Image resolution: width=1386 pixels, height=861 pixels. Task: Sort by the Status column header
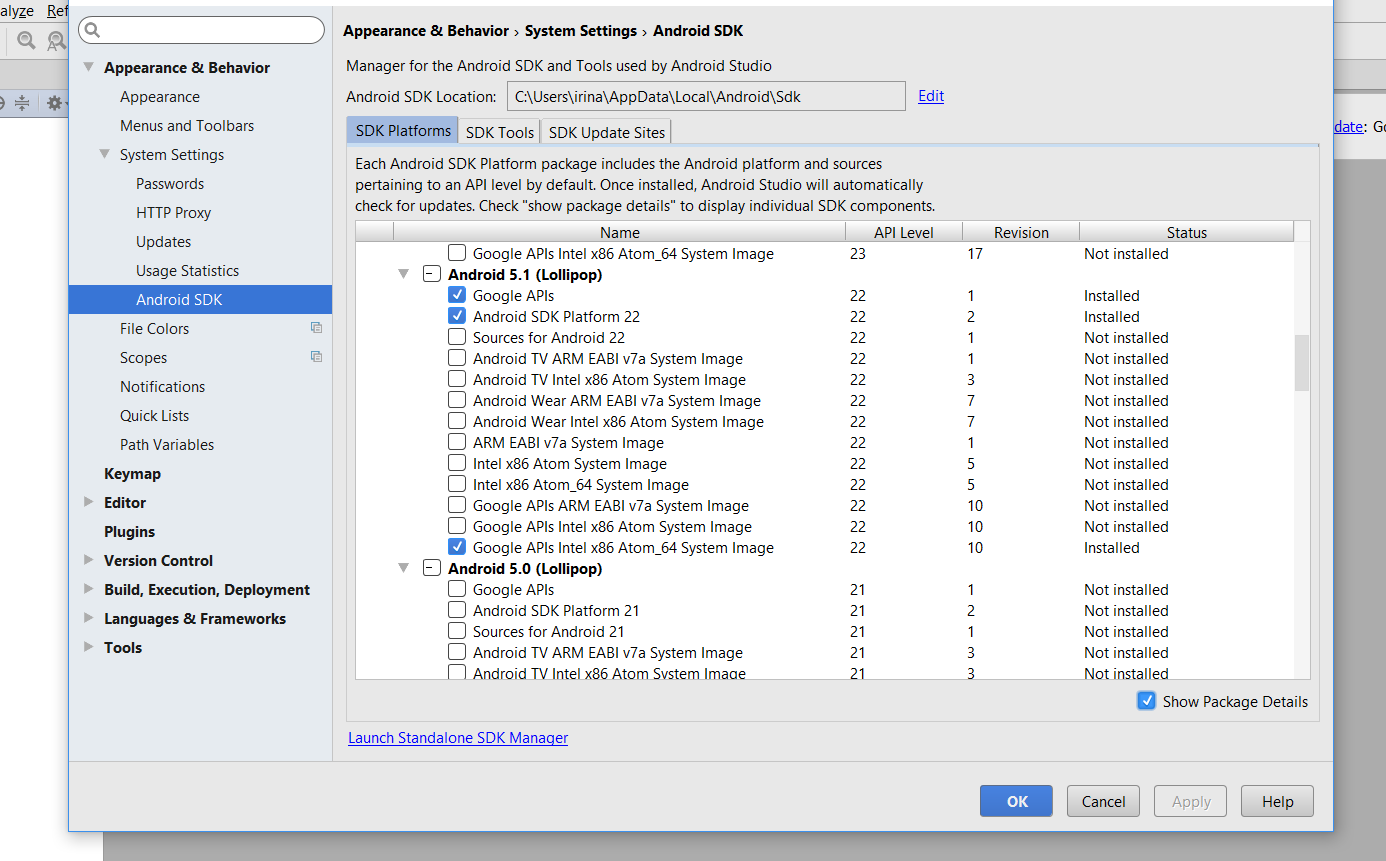pos(1187,232)
